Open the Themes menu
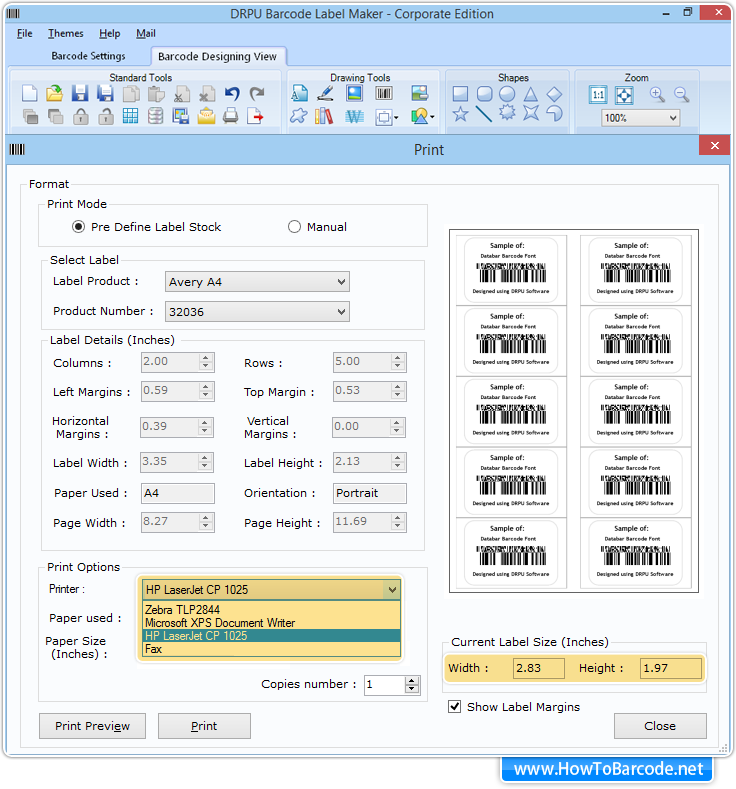 point(66,33)
